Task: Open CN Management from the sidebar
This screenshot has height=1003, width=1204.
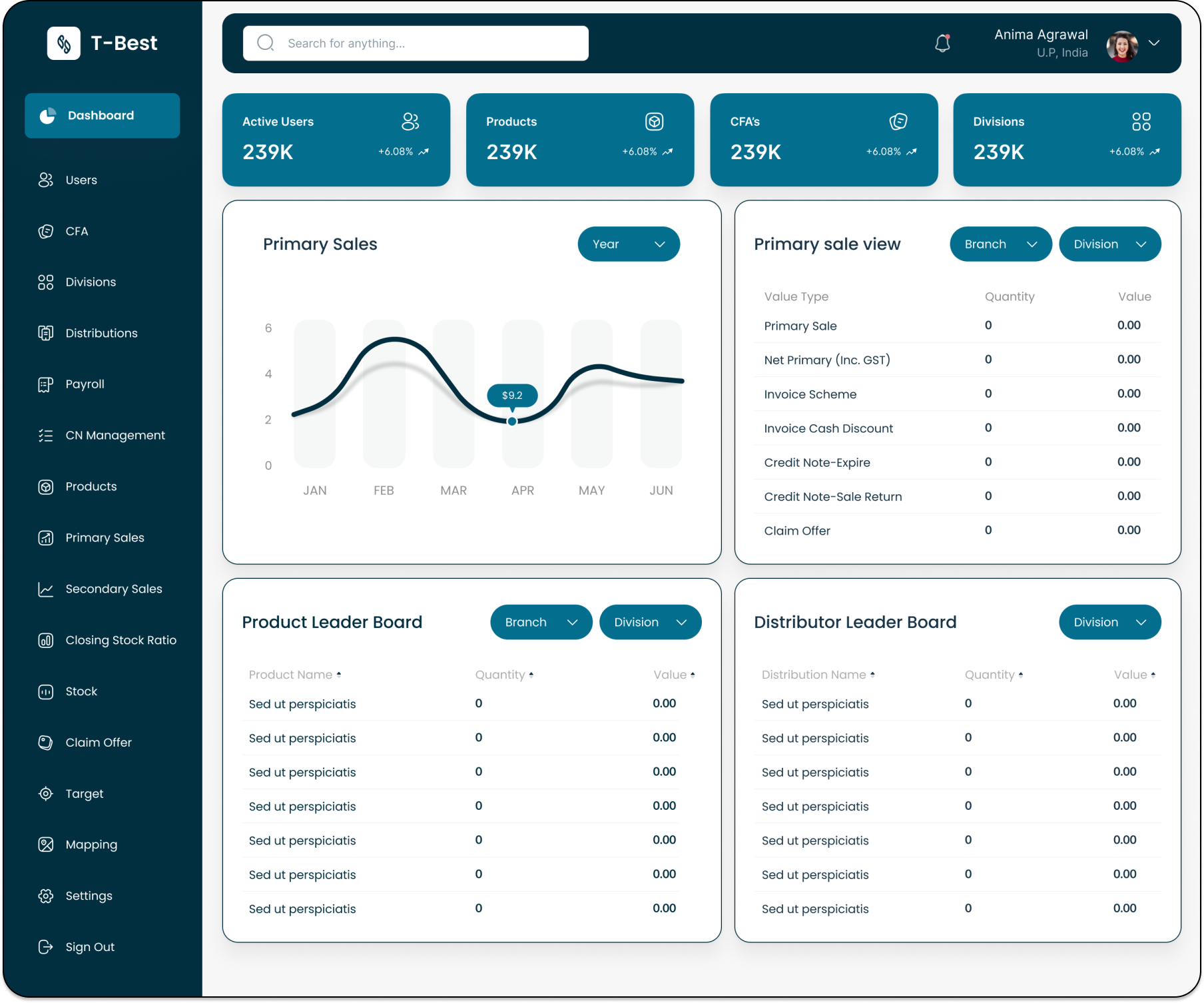Action: pyautogui.click(x=115, y=436)
